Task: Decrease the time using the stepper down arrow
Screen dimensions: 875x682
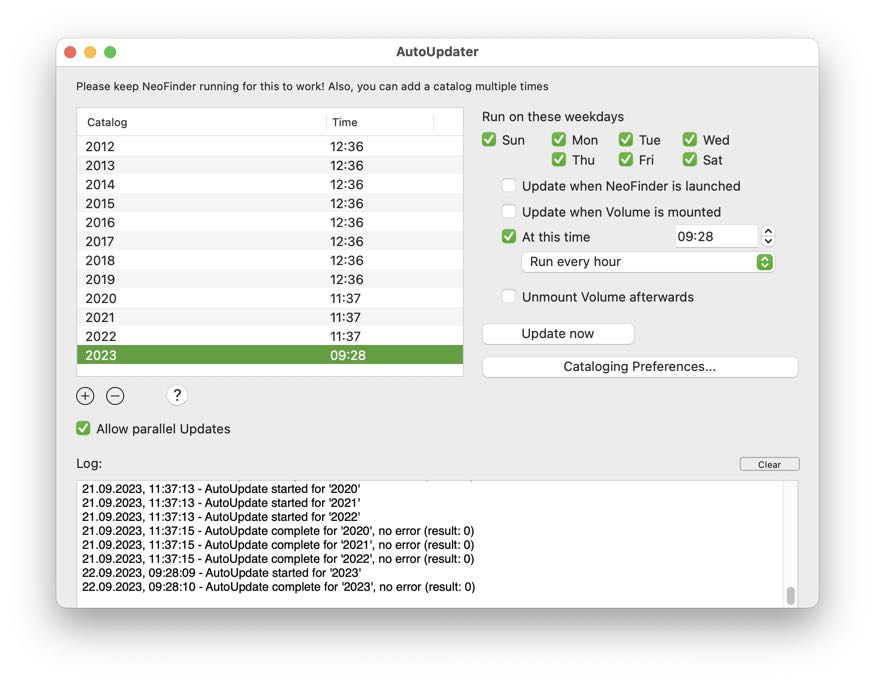Action: (768, 241)
